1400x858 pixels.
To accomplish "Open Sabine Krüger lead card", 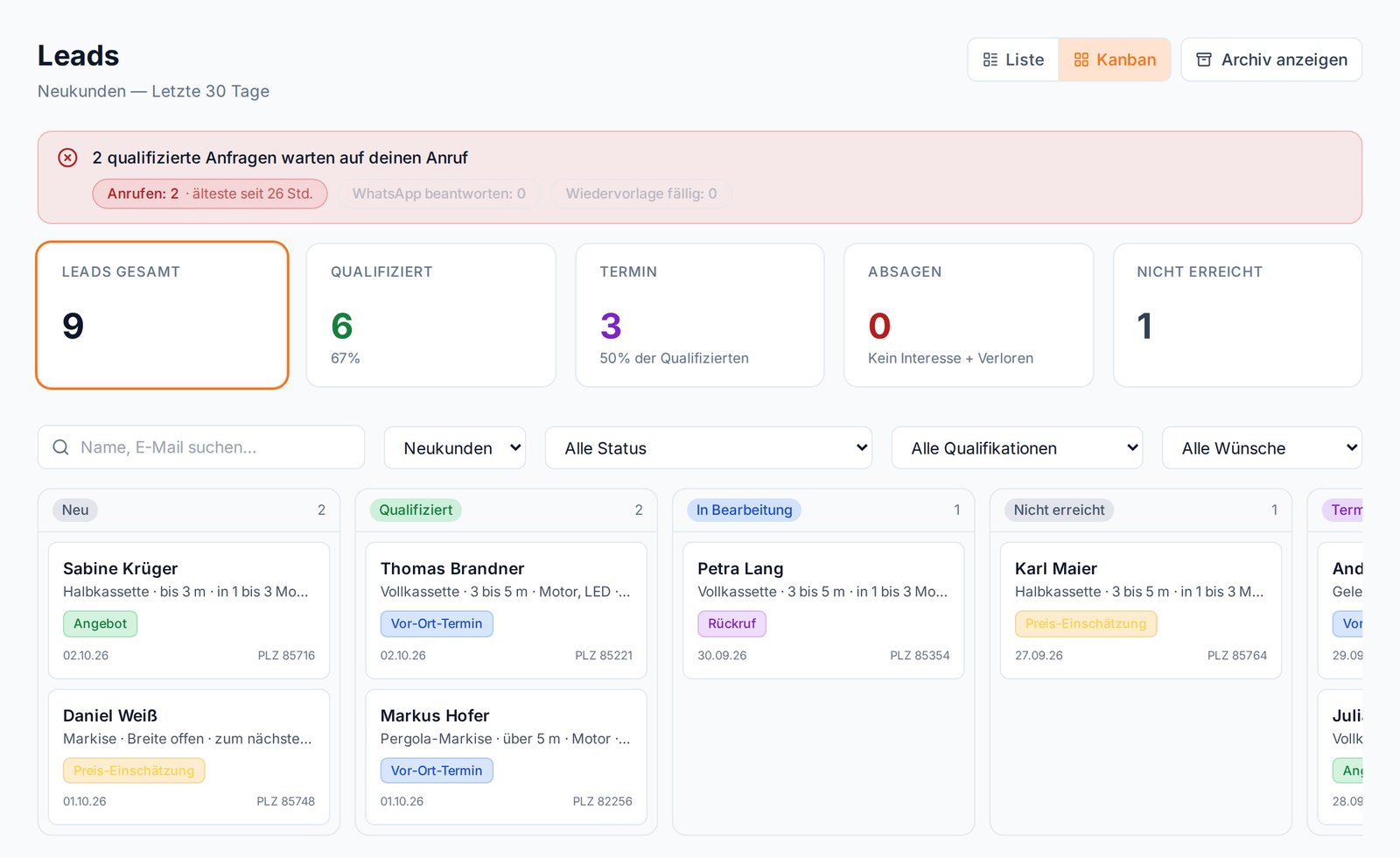I will (189, 610).
